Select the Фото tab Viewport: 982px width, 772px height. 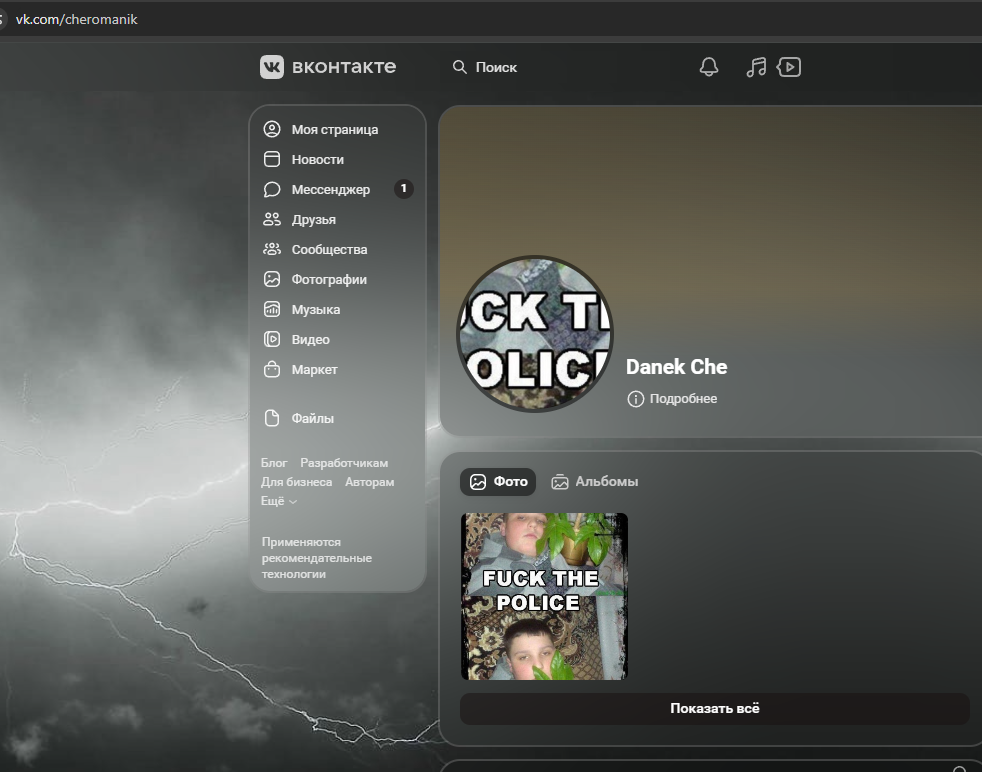pos(498,482)
